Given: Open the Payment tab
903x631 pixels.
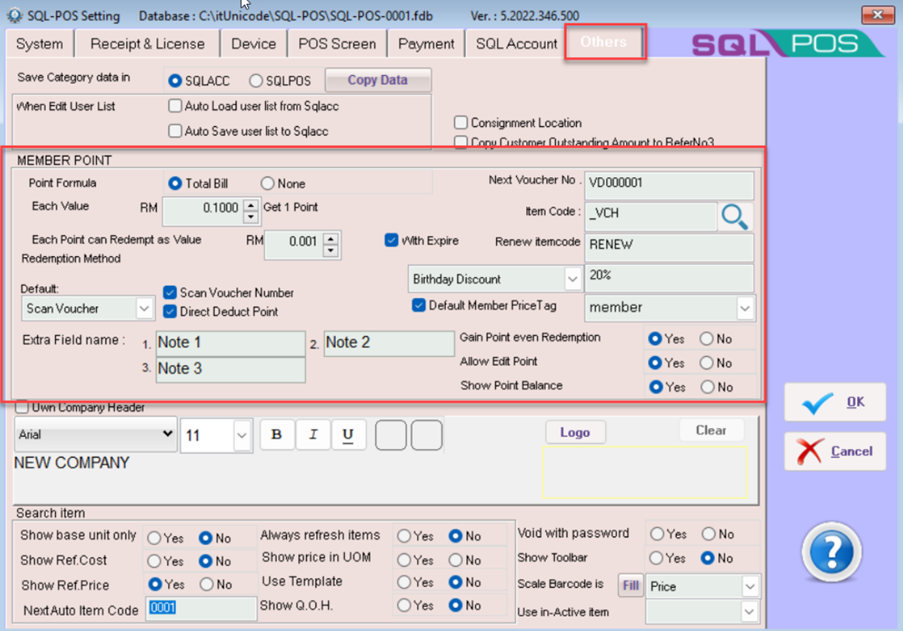Looking at the screenshot, I should click(x=426, y=44).
